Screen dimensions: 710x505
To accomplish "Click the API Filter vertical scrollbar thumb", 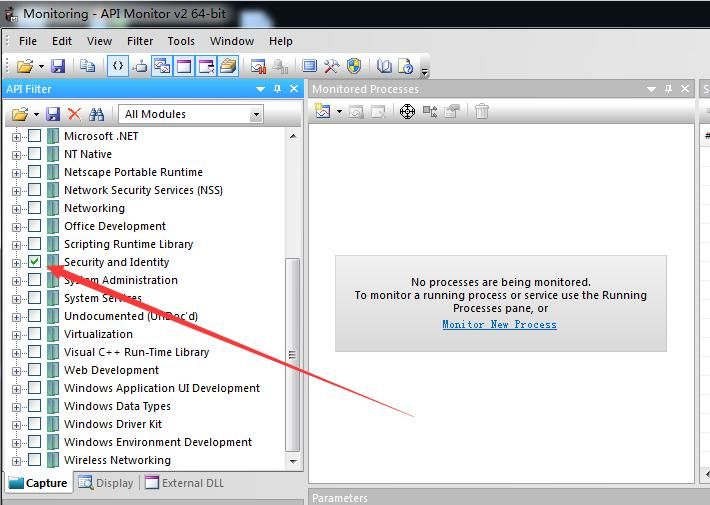I will (x=293, y=354).
